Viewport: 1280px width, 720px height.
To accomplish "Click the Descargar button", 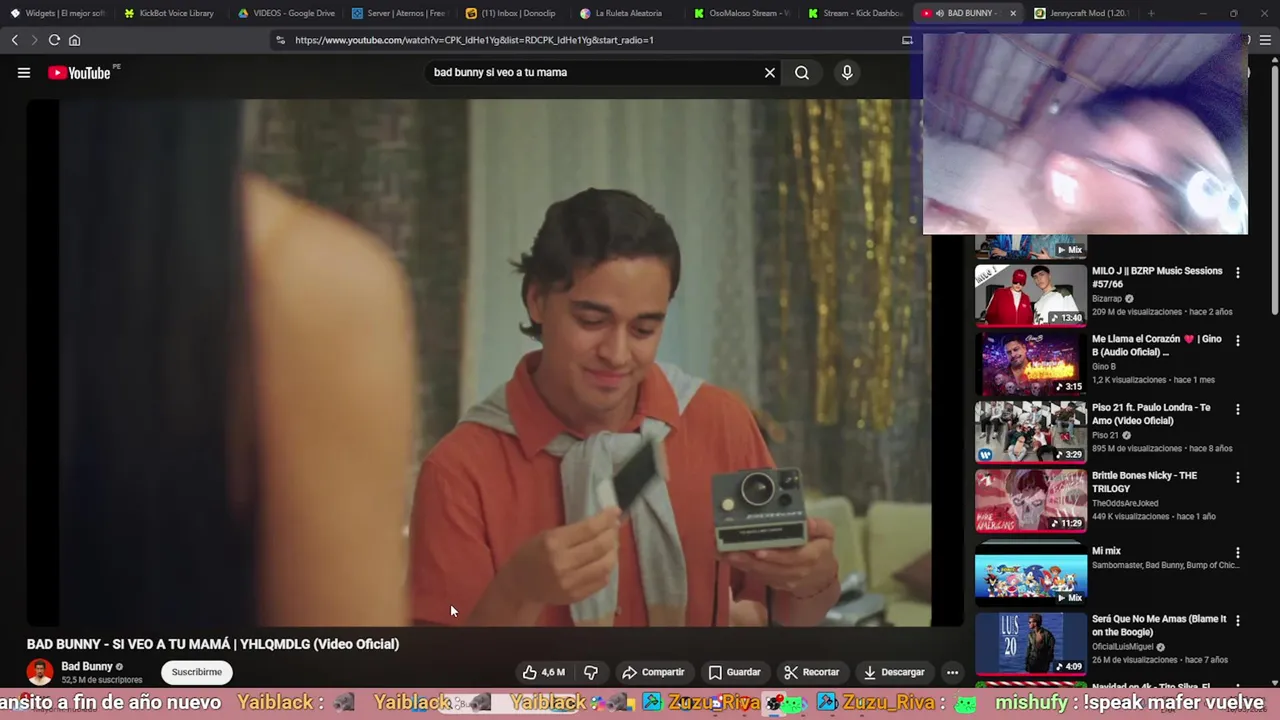I will click(x=894, y=672).
